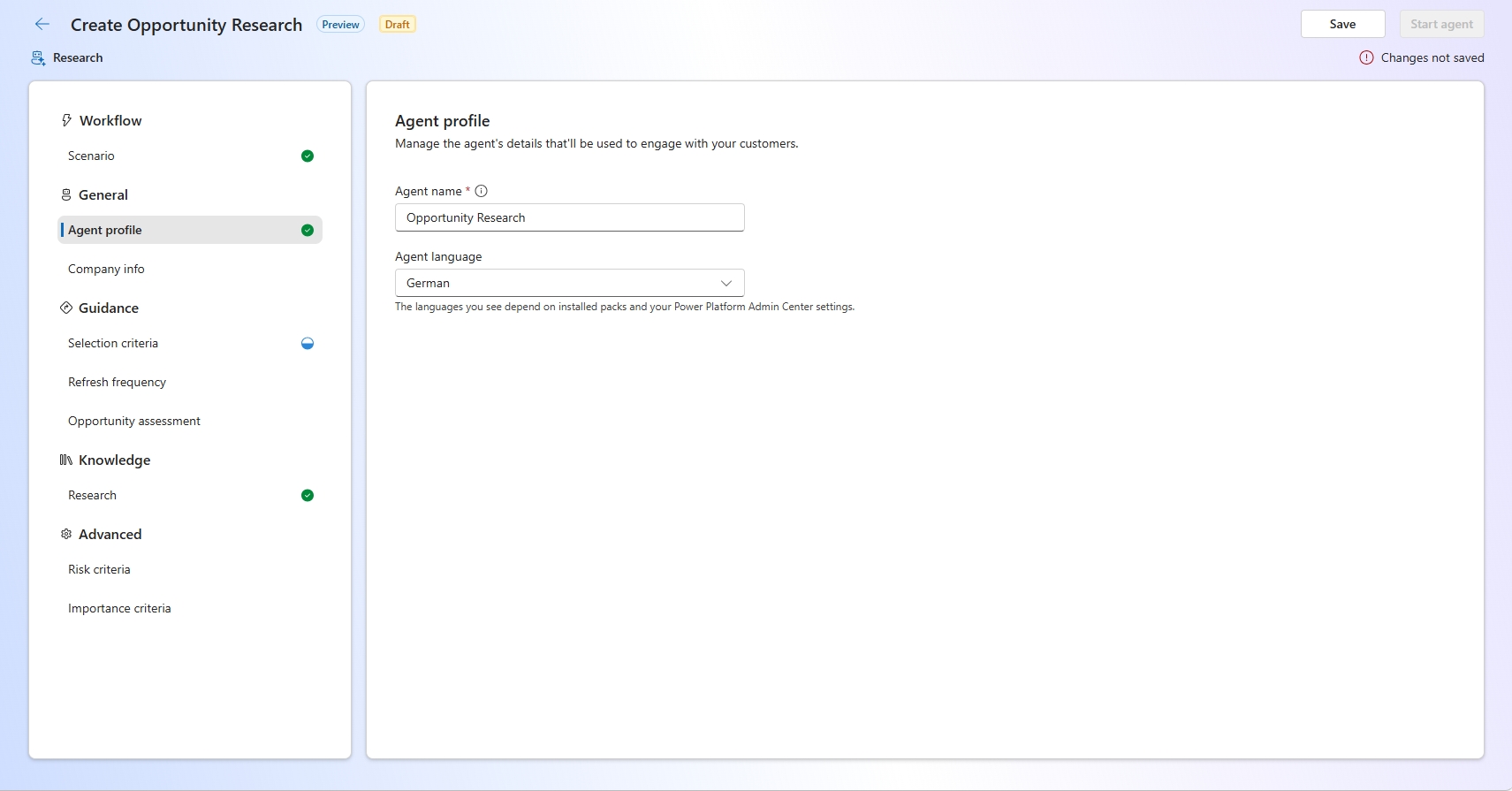Screen dimensions: 1512x791
Task: Click the General section heading
Action: [x=103, y=194]
